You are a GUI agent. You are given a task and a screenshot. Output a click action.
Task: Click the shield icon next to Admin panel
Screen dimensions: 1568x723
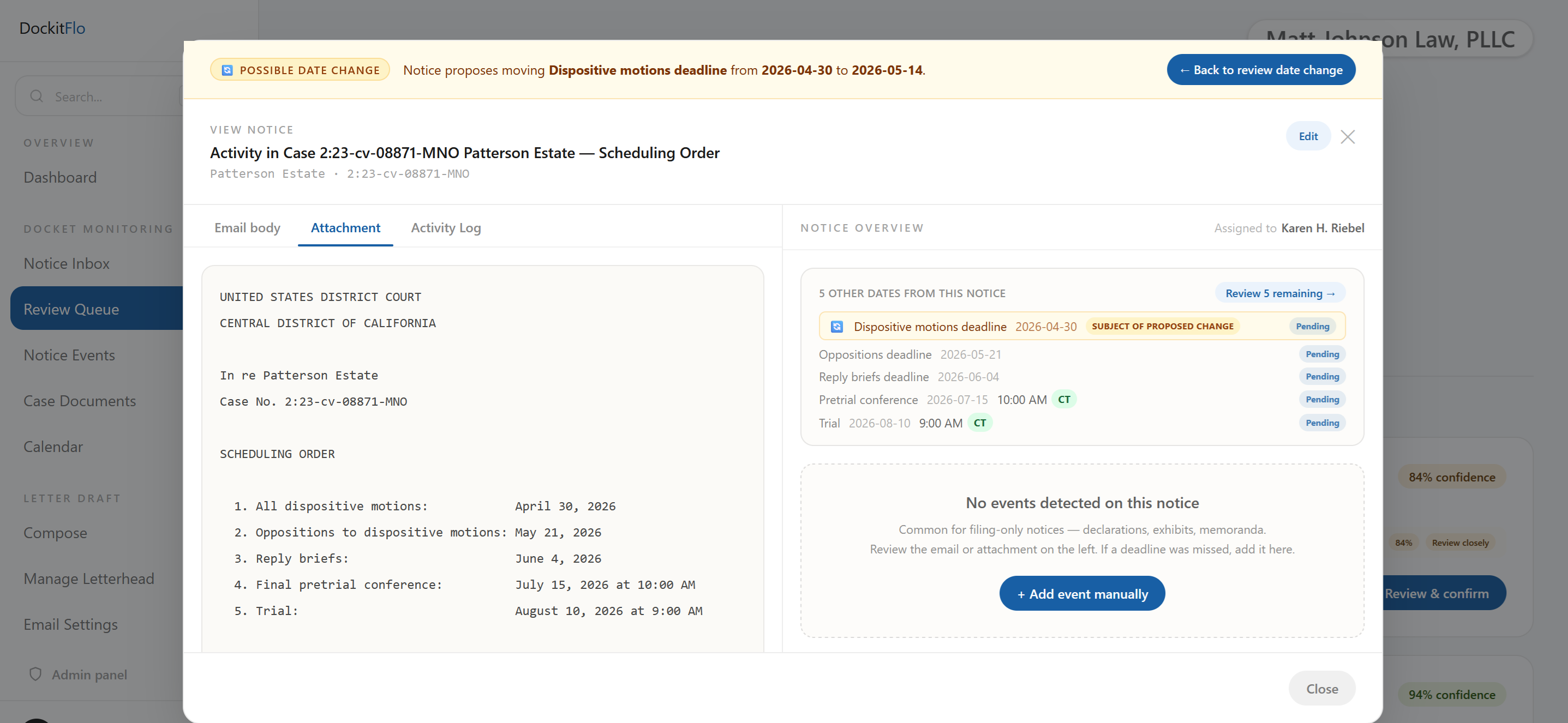[x=35, y=674]
